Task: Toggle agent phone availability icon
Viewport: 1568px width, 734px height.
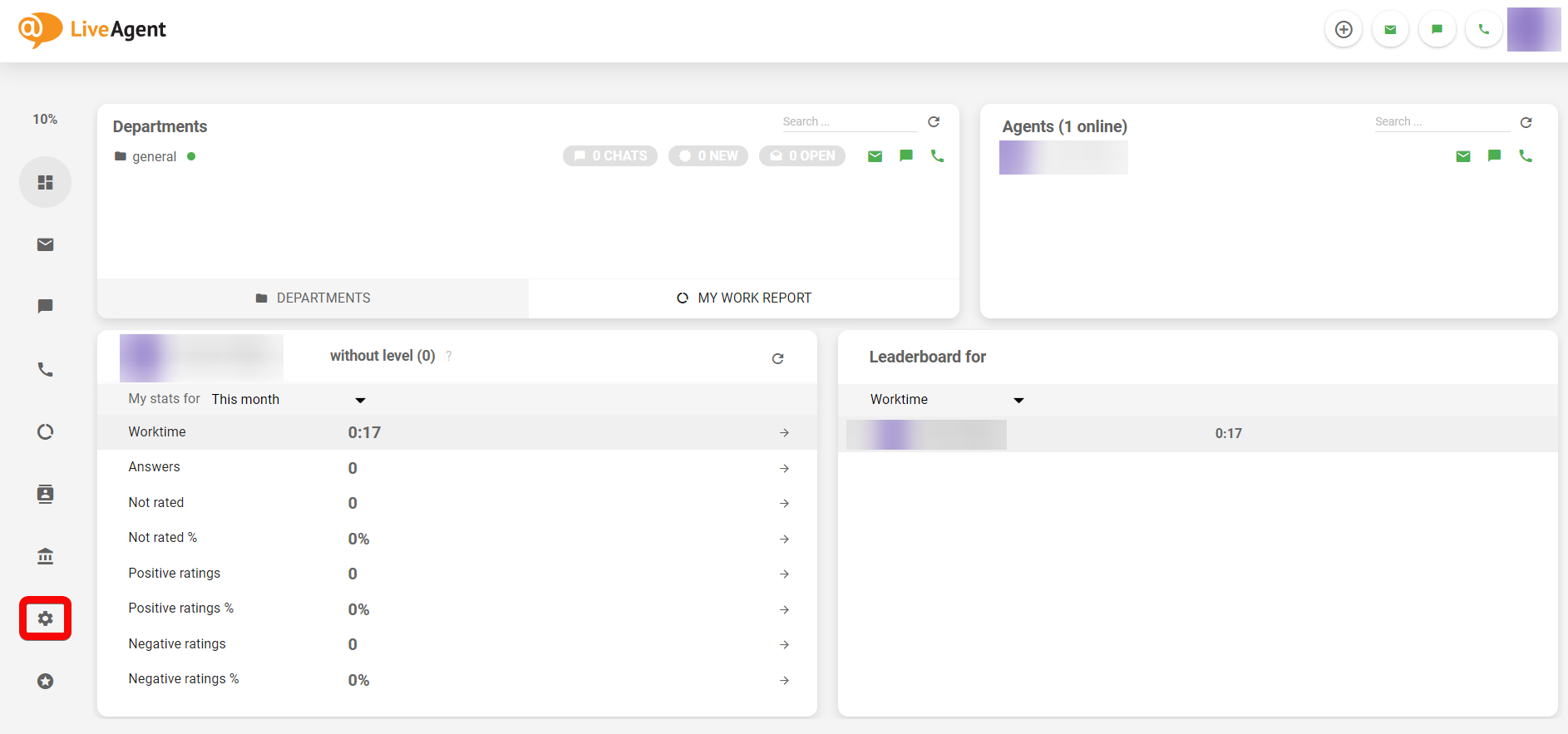Action: [1526, 156]
